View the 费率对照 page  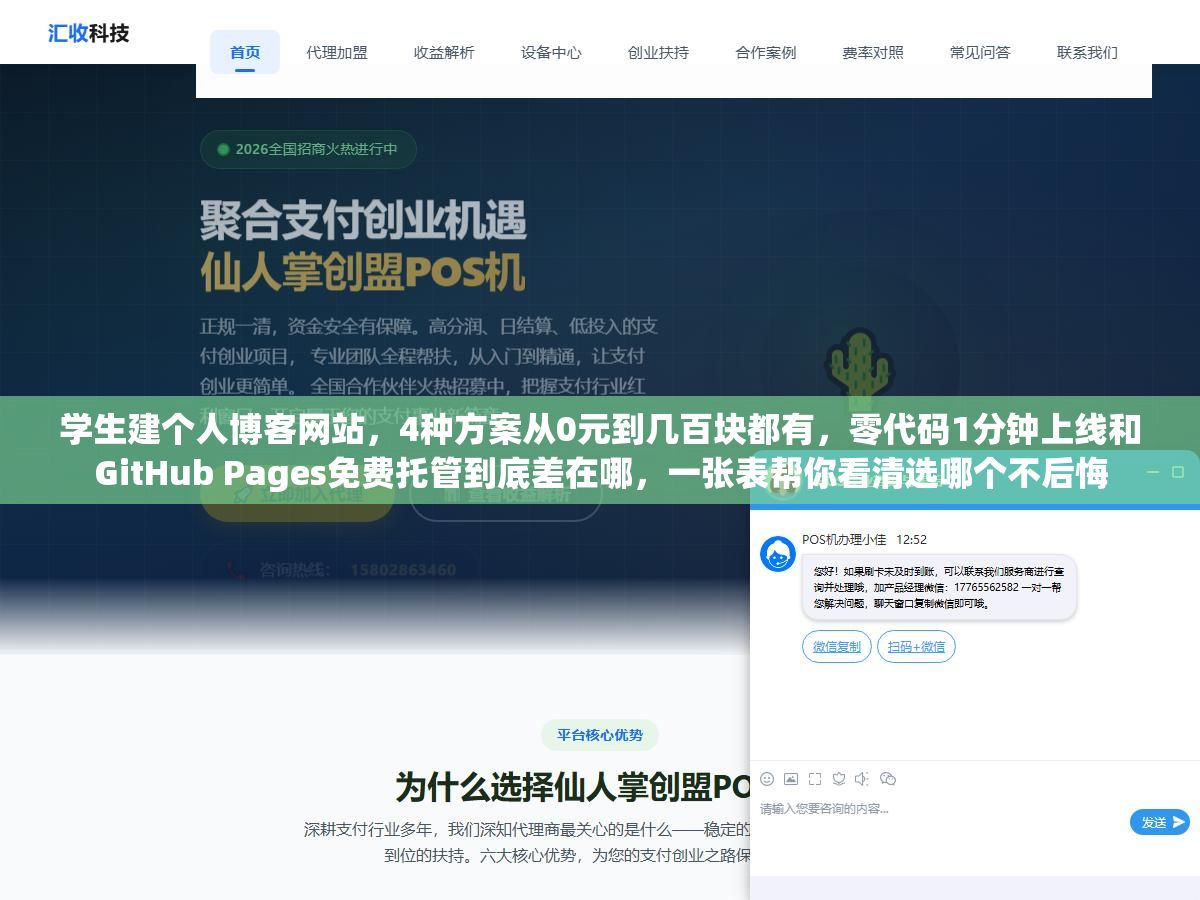click(x=873, y=52)
